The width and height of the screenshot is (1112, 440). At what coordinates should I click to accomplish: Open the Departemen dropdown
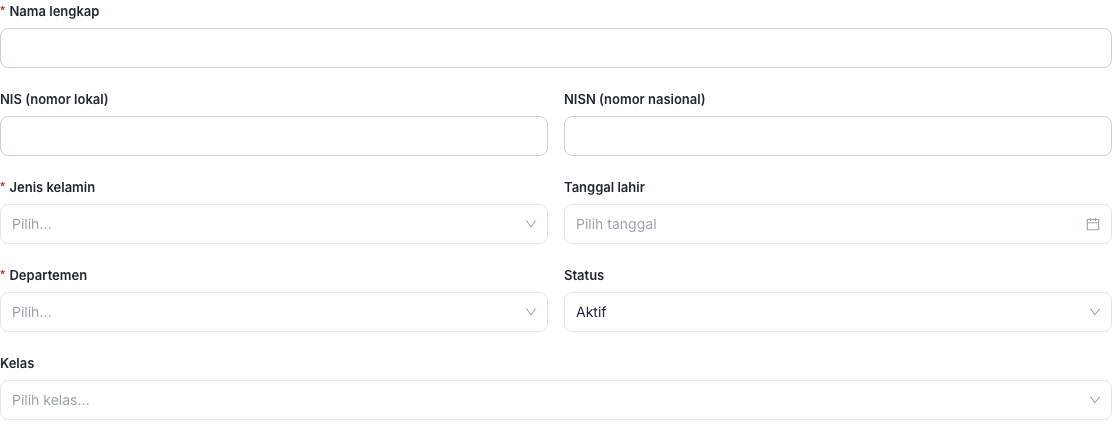[274, 312]
